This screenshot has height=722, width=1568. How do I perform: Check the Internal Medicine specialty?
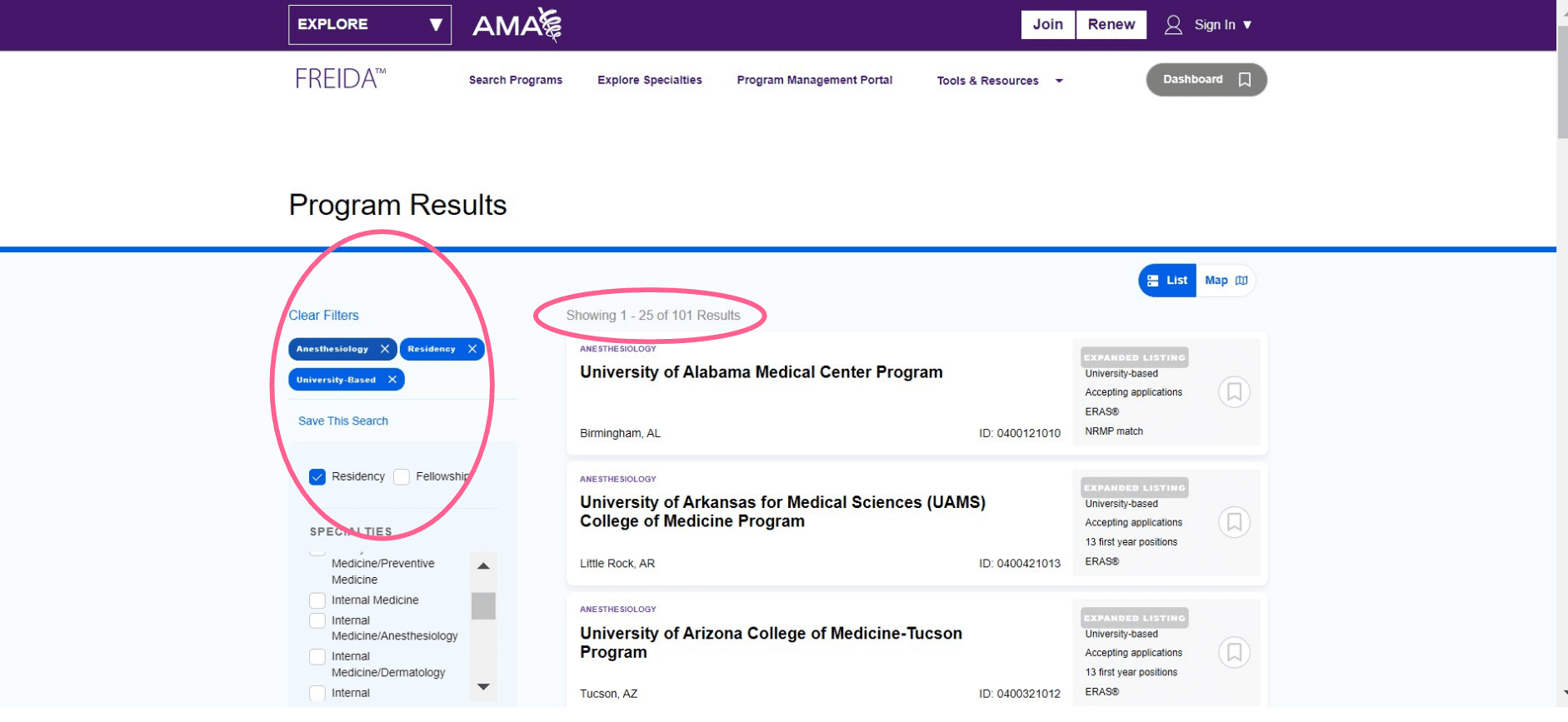317,600
